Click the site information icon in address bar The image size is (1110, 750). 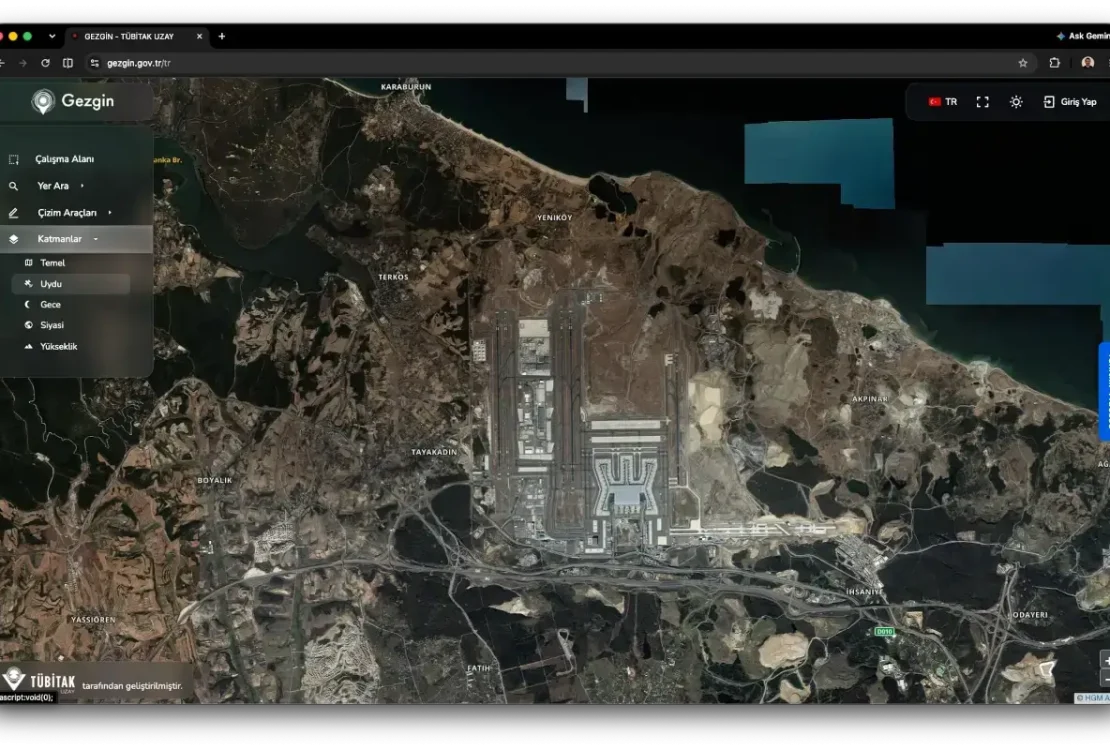pos(95,63)
